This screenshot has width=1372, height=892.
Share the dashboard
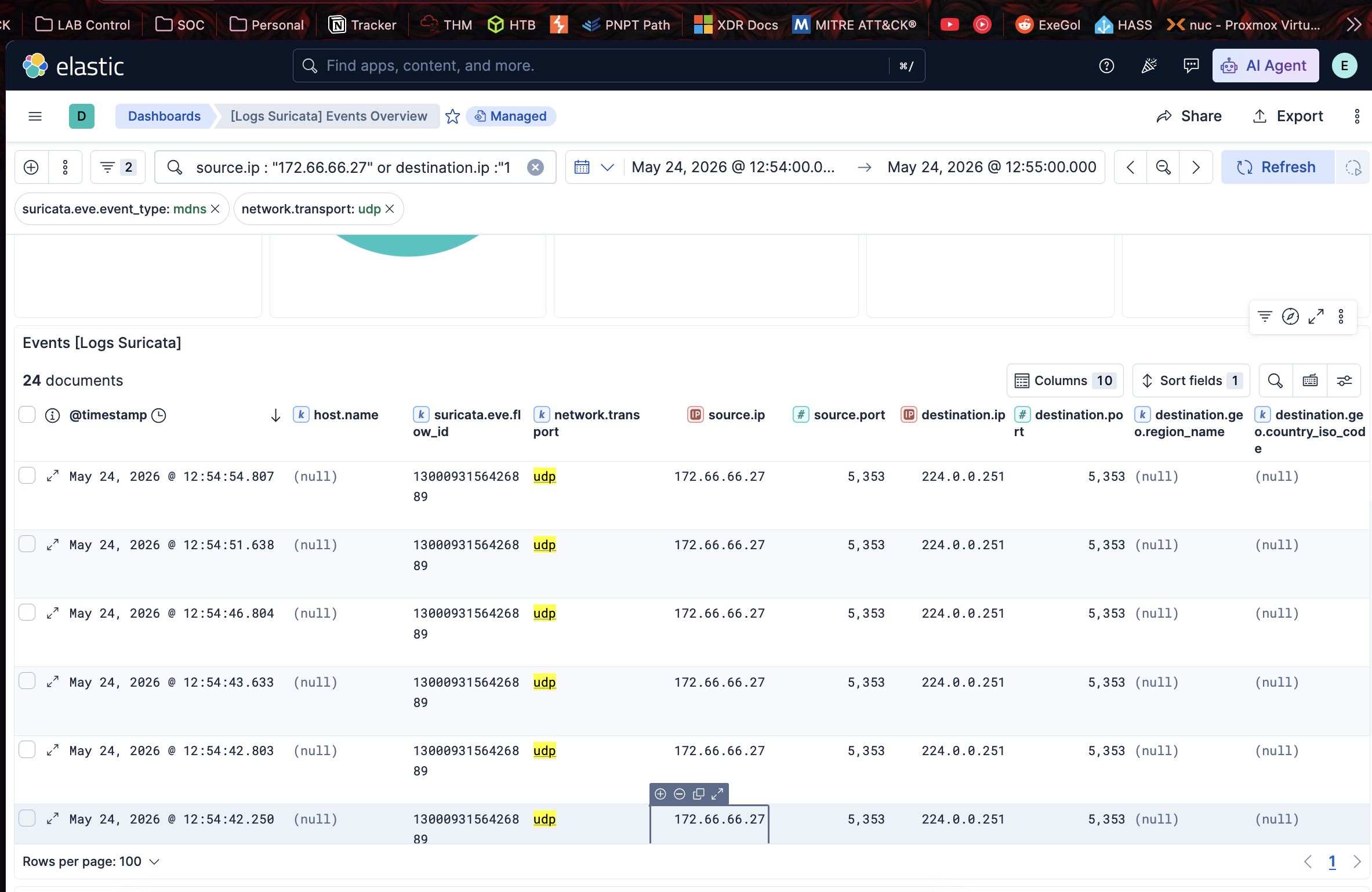click(x=1189, y=117)
